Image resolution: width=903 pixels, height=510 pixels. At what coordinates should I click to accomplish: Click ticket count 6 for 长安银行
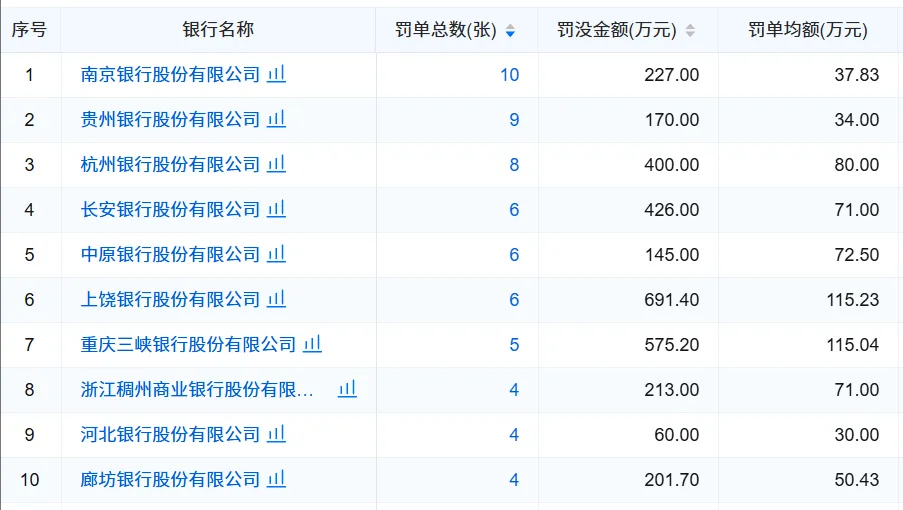point(514,210)
